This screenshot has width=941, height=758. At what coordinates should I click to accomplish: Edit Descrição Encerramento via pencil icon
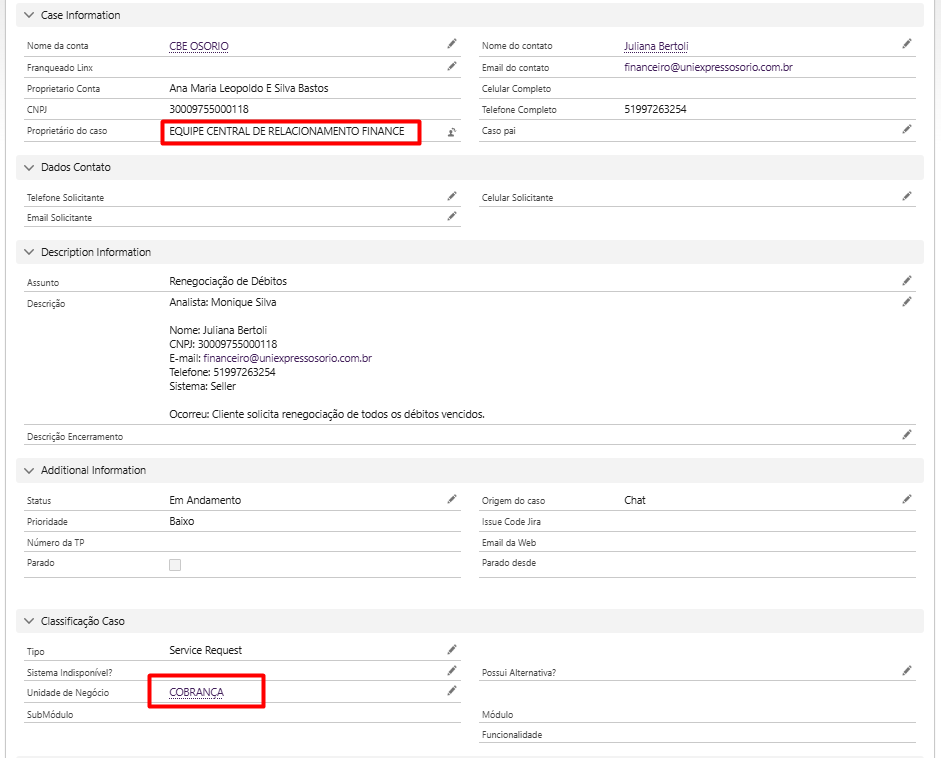907,434
